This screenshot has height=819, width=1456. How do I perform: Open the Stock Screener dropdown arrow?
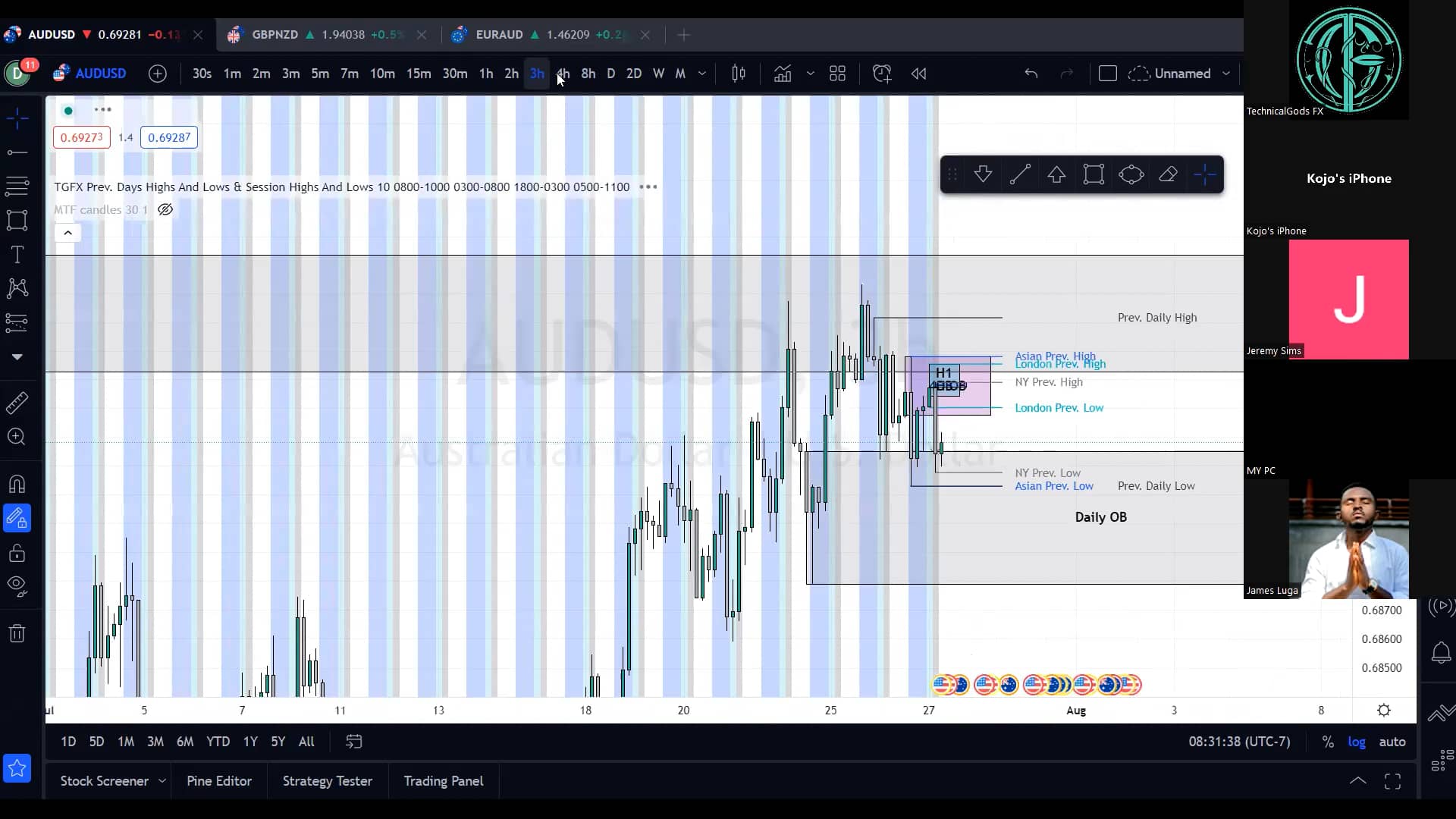point(162,780)
